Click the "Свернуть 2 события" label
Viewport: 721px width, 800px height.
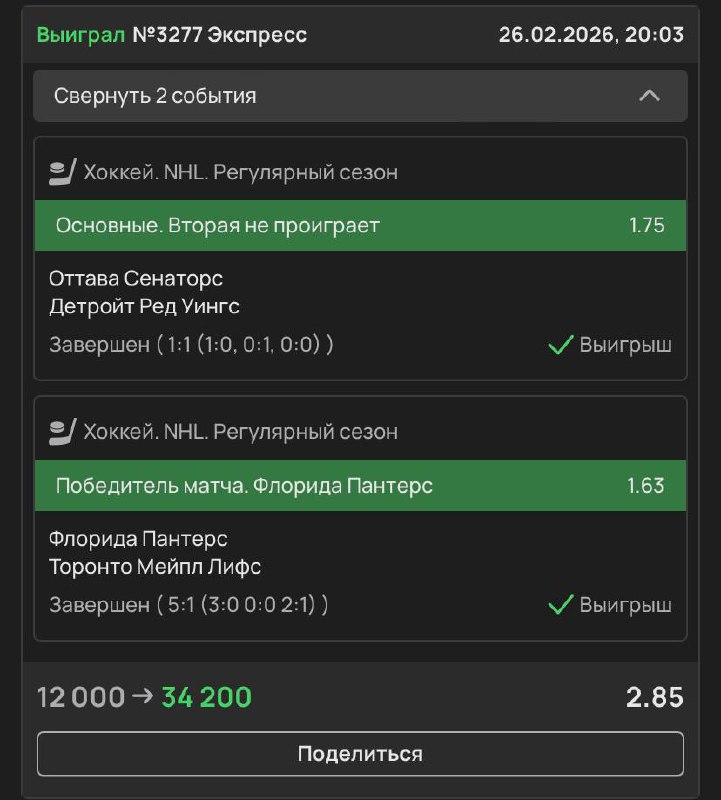tap(155, 96)
